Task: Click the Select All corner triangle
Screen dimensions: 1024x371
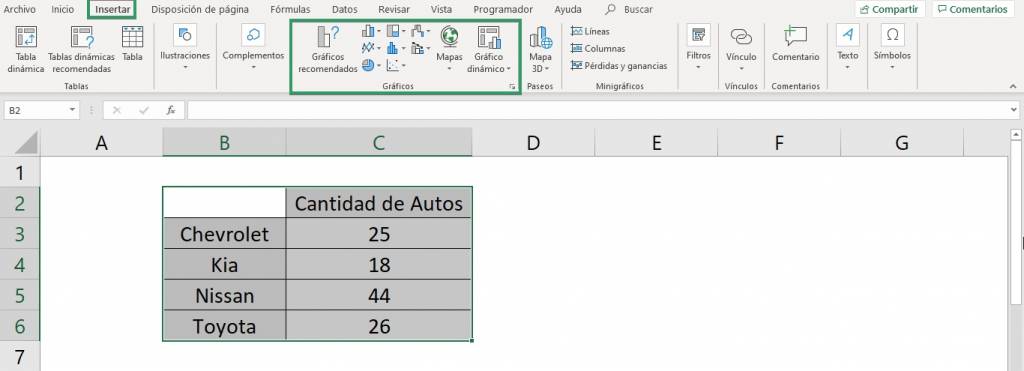Action: point(25,143)
